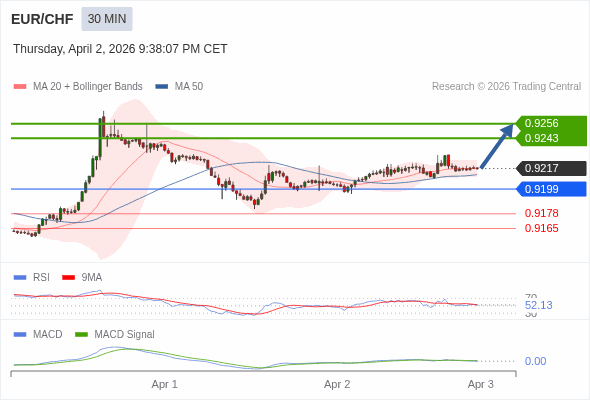Click the 0.9243 resistance price label
The width and height of the screenshot is (590, 400).
pos(541,138)
